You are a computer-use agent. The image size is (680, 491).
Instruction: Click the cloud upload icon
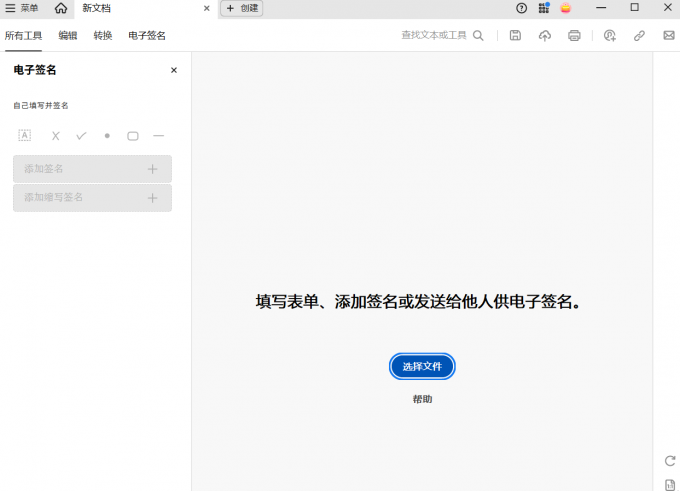[545, 35]
